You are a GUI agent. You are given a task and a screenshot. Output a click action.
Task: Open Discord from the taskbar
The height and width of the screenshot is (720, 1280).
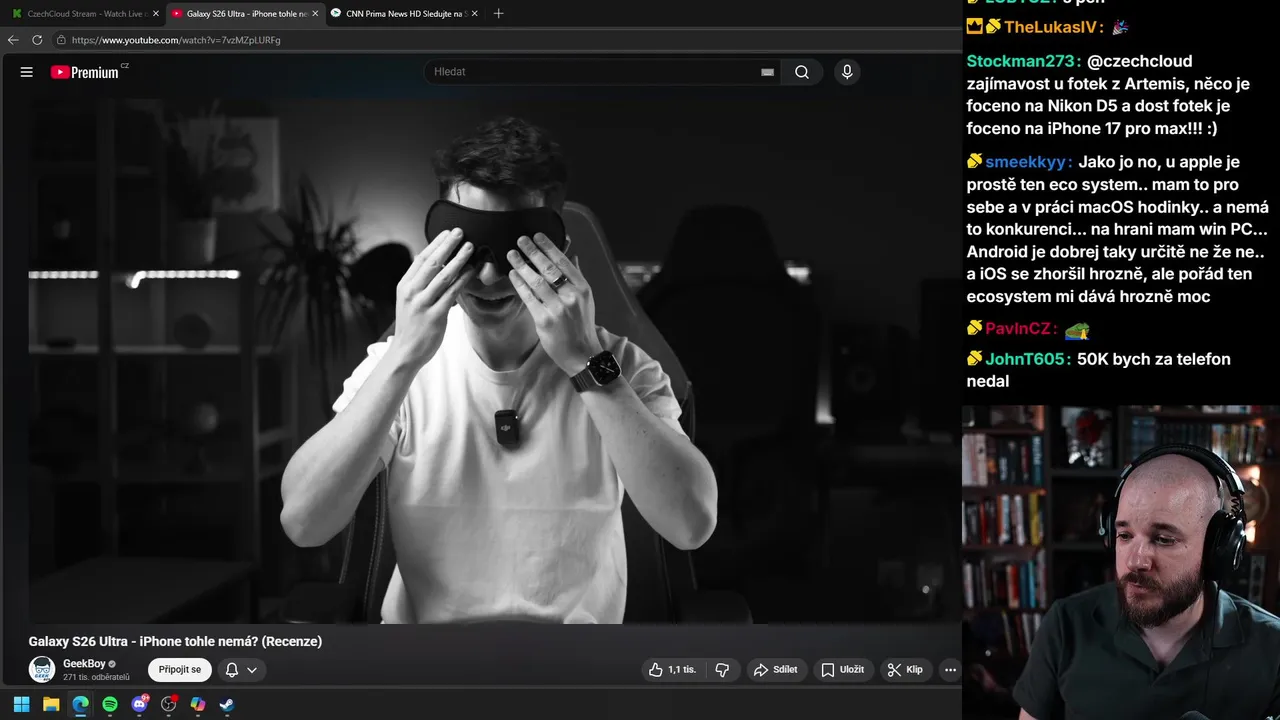(140, 704)
